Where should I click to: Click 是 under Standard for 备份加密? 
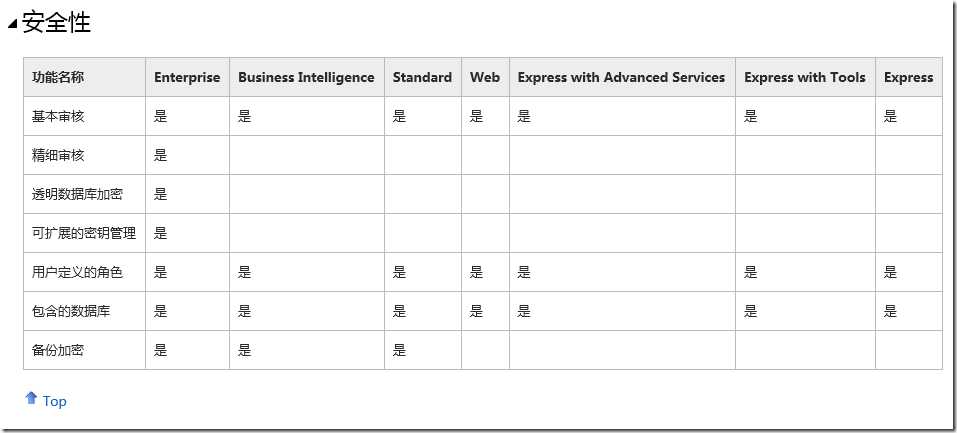399,350
